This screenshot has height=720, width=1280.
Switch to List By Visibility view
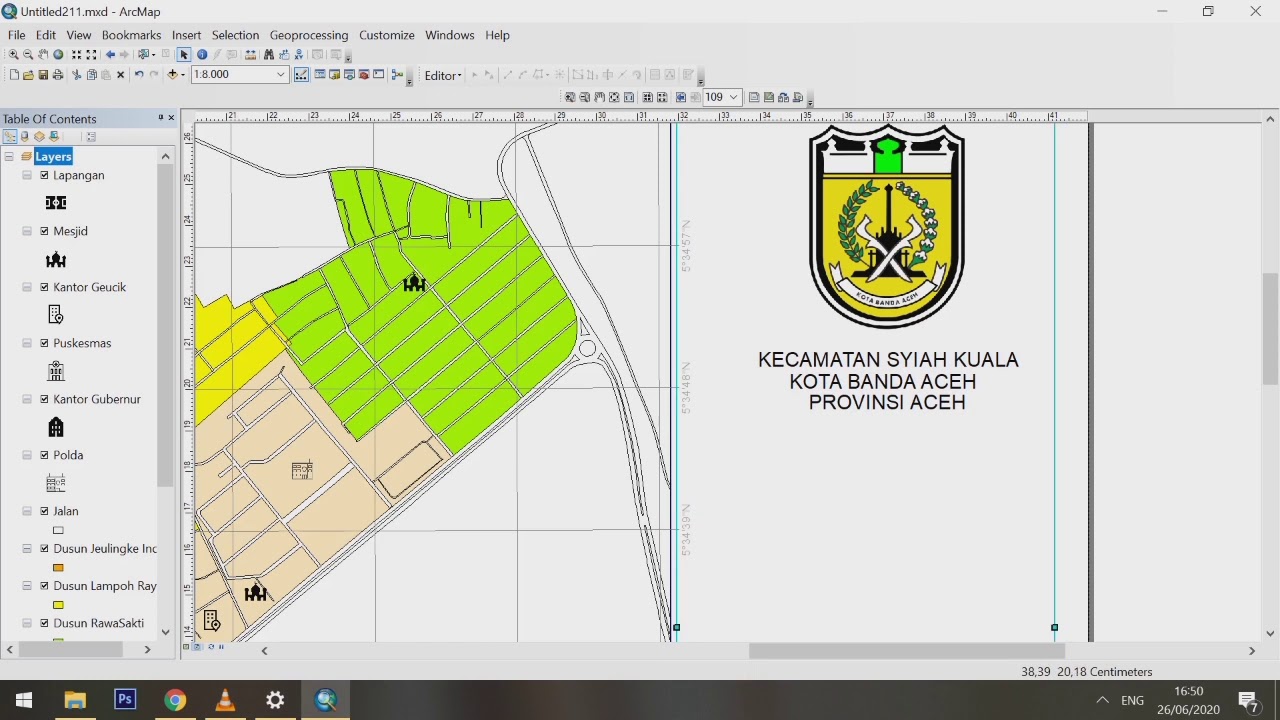pyautogui.click(x=39, y=137)
